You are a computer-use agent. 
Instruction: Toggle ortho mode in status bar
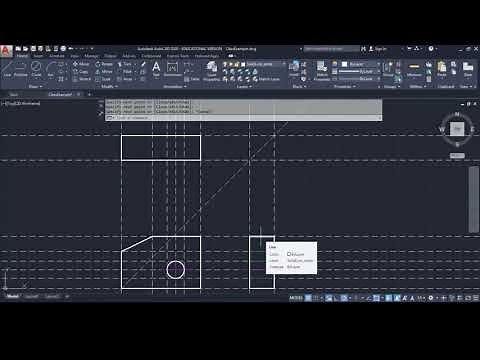tap(336, 298)
